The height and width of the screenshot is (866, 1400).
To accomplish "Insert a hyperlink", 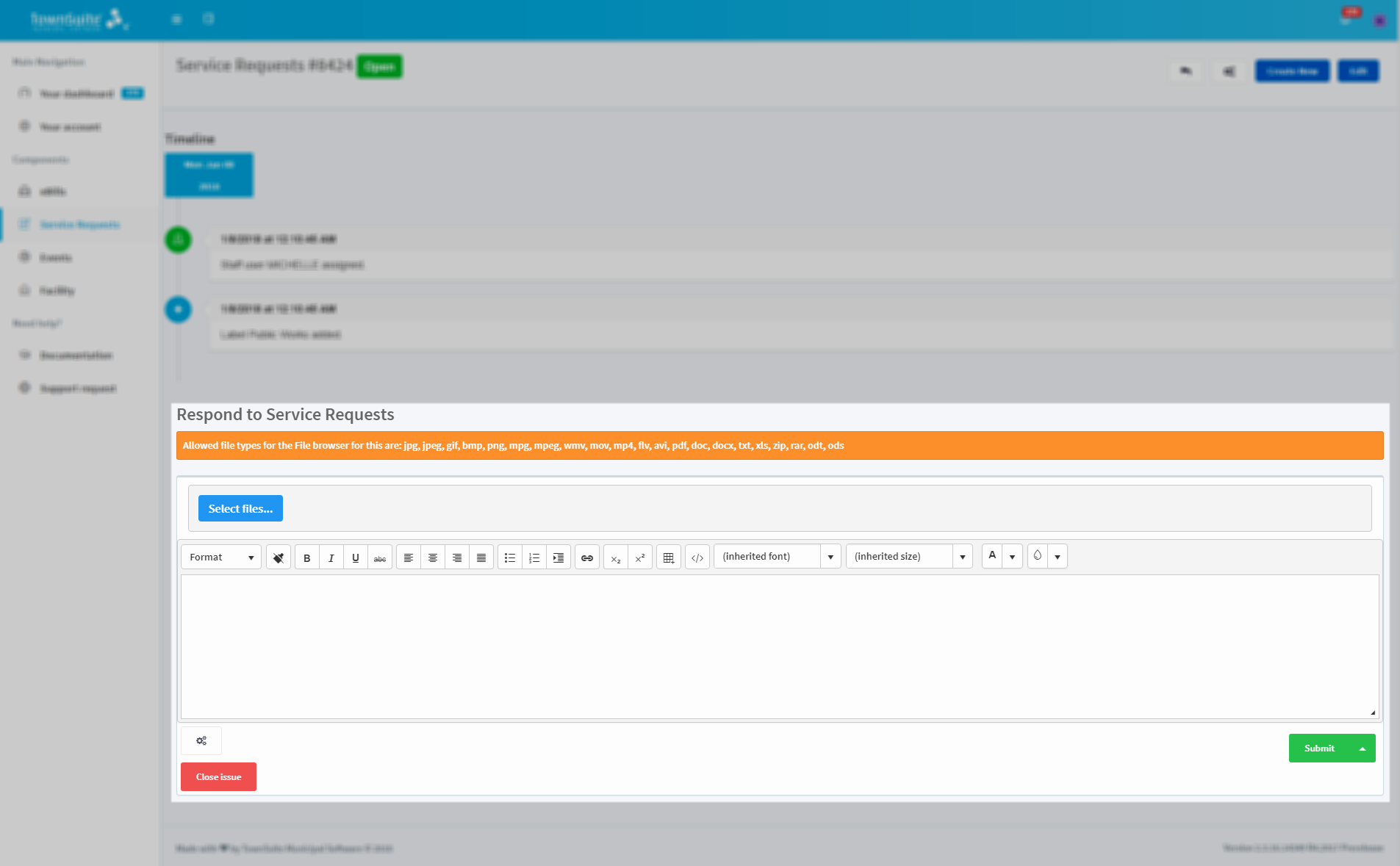I will 587,558.
